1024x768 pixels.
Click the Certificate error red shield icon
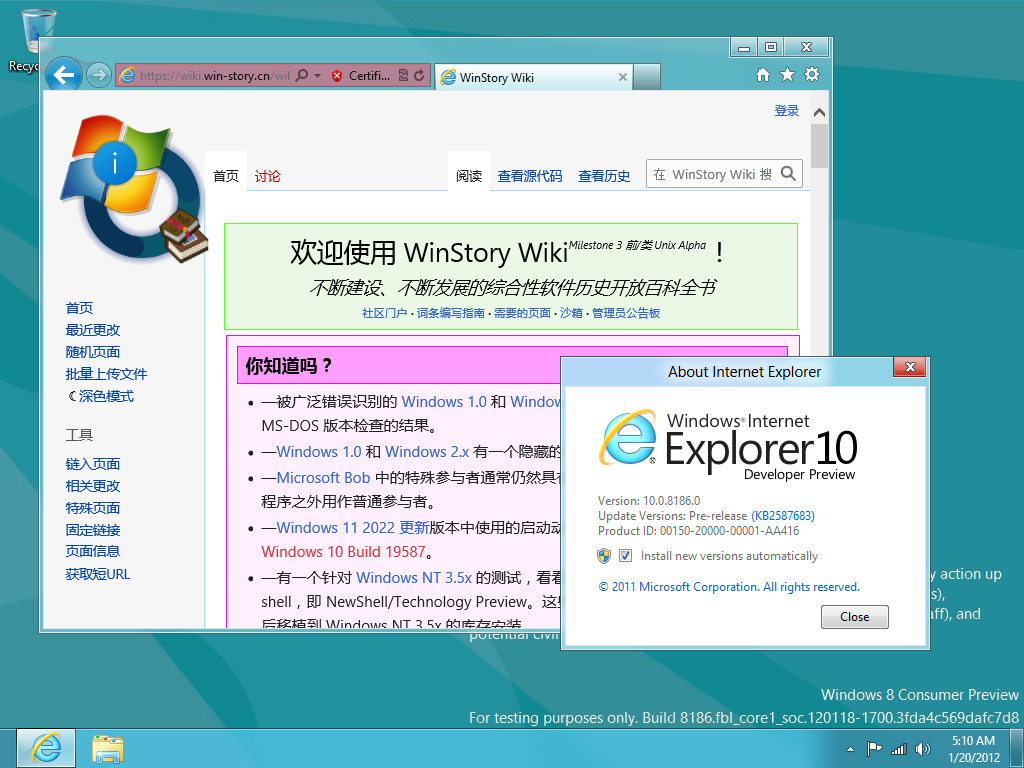[x=337, y=76]
